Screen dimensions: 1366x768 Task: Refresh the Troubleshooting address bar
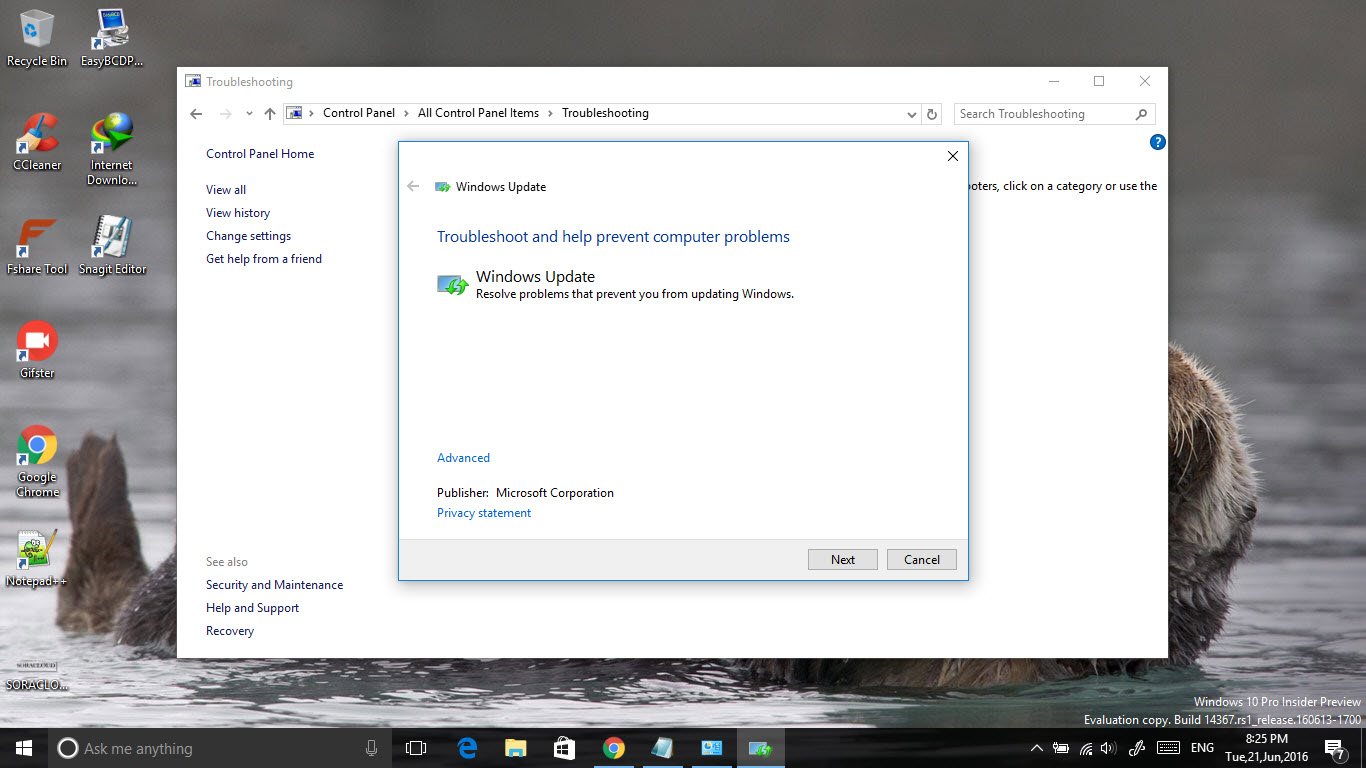click(x=932, y=114)
